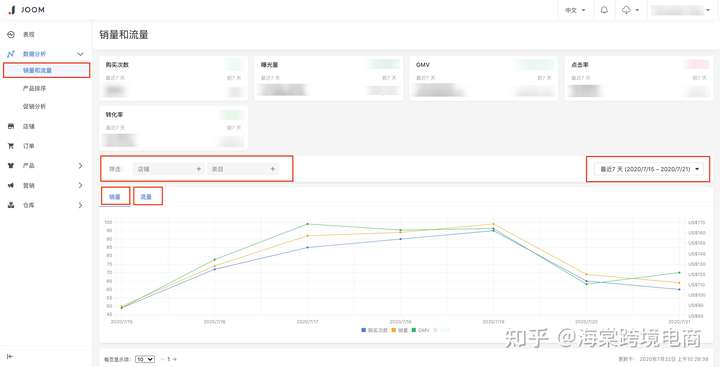This screenshot has height=367, width=720.
Task: Click the 转化率 summary card
Action: tap(174, 128)
